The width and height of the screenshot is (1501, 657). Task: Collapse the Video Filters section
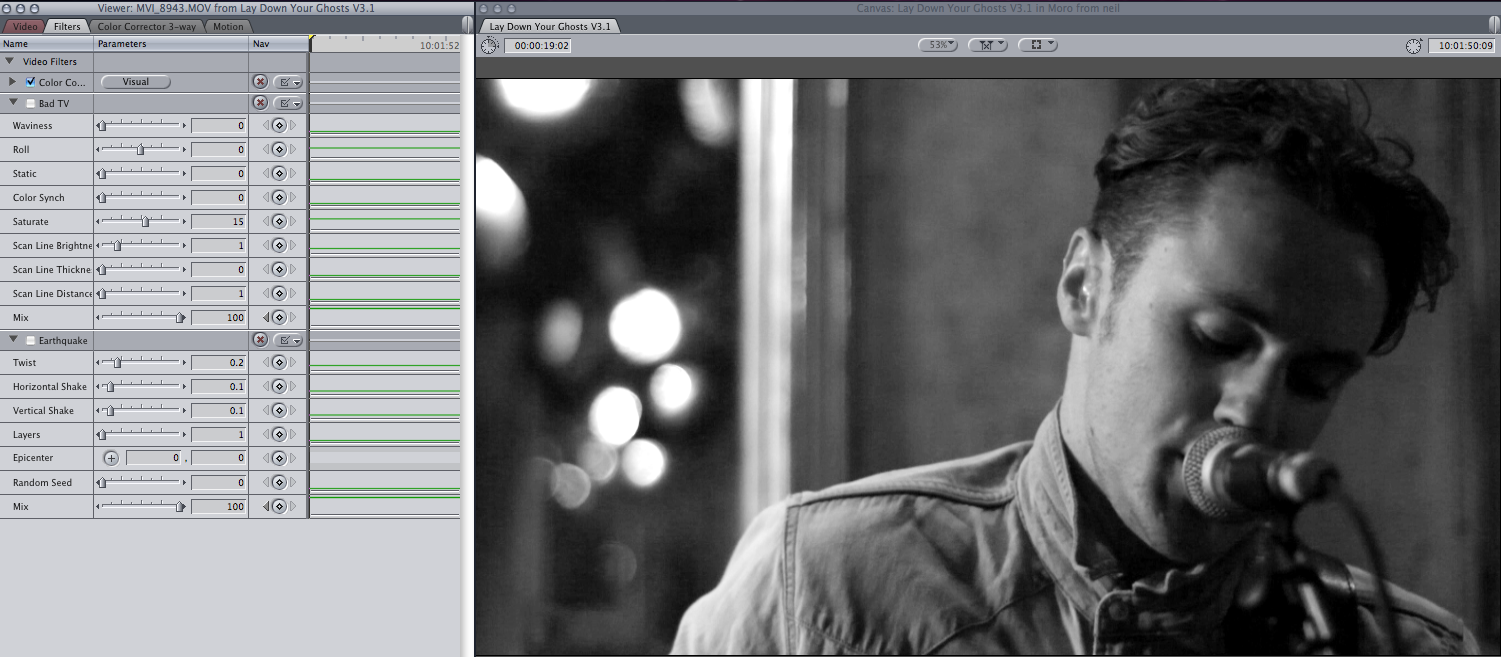pos(10,61)
